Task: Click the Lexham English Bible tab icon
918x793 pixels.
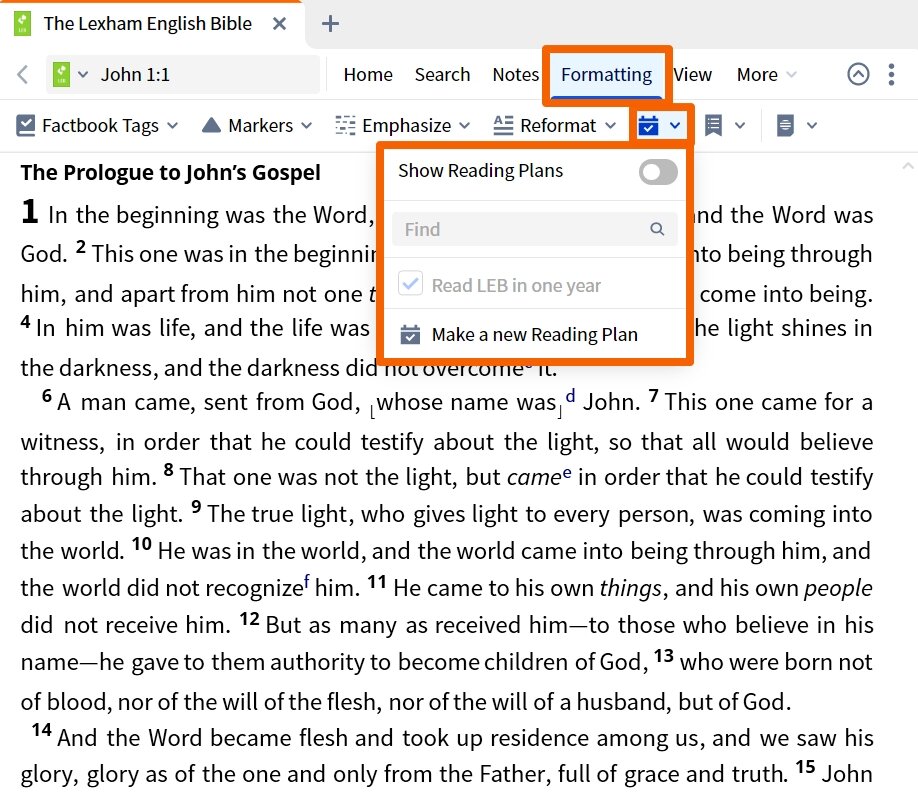Action: (22, 24)
